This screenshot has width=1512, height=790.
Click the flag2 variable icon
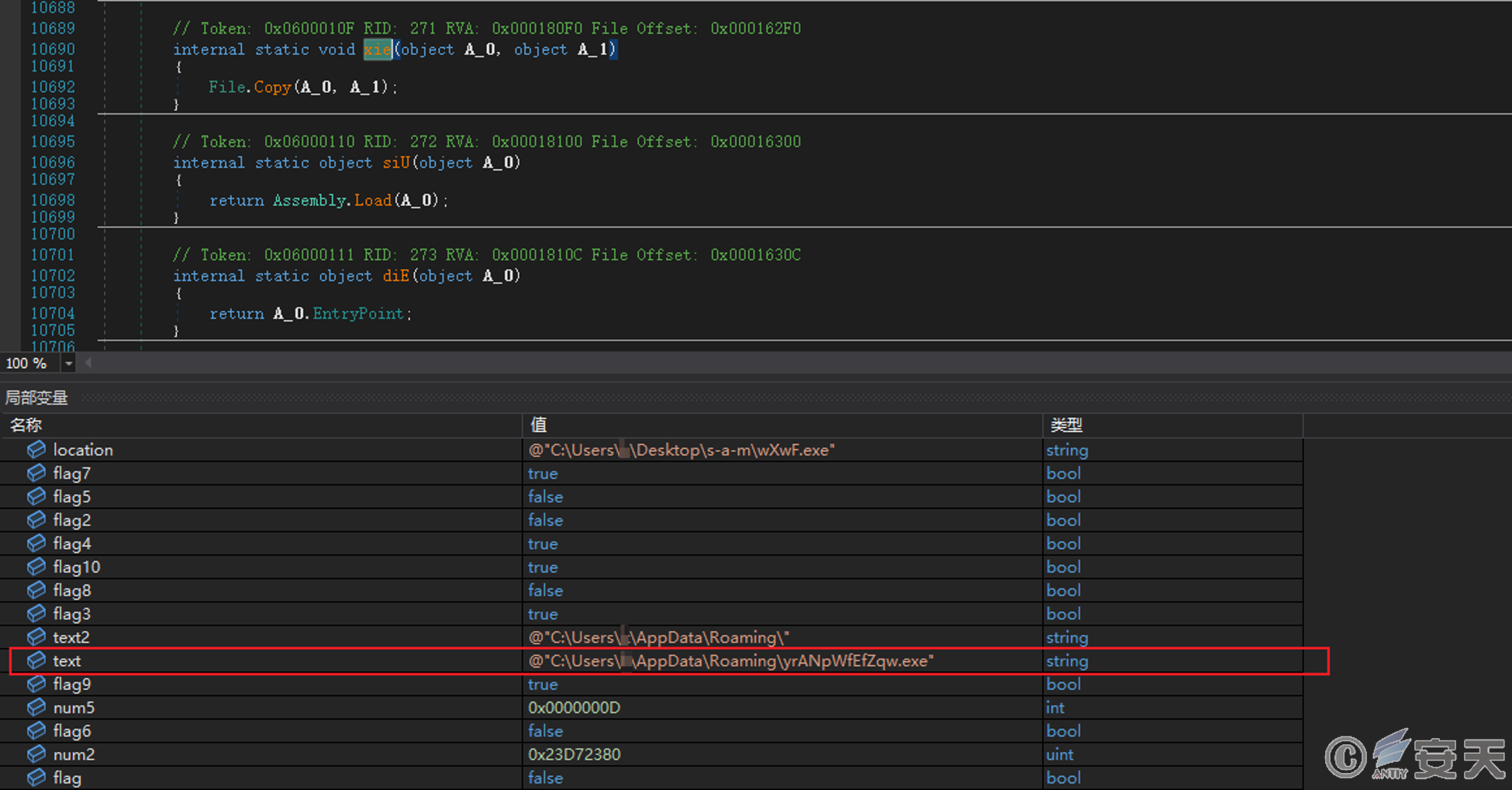coord(36,519)
